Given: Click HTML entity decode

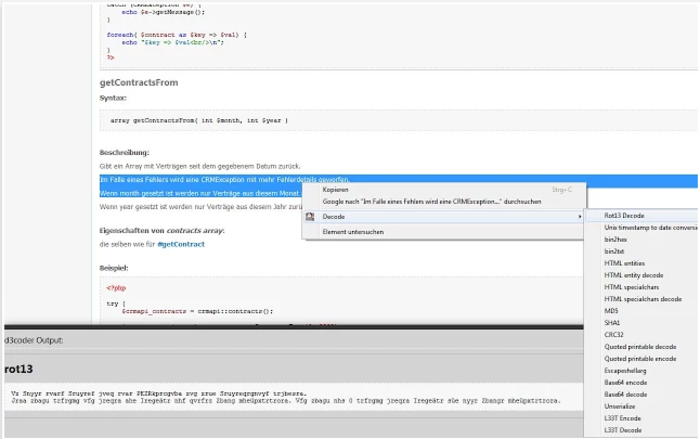Looking at the screenshot, I should coord(633,274).
